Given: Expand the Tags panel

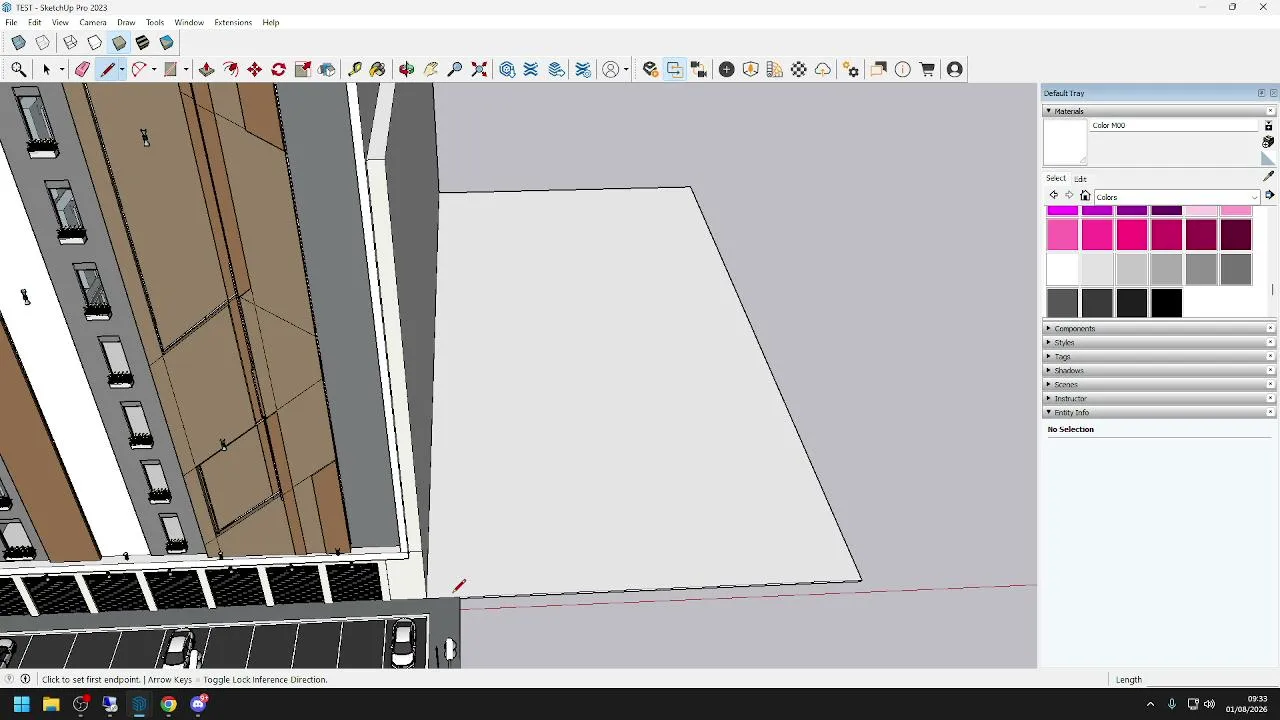Looking at the screenshot, I should tap(1160, 356).
